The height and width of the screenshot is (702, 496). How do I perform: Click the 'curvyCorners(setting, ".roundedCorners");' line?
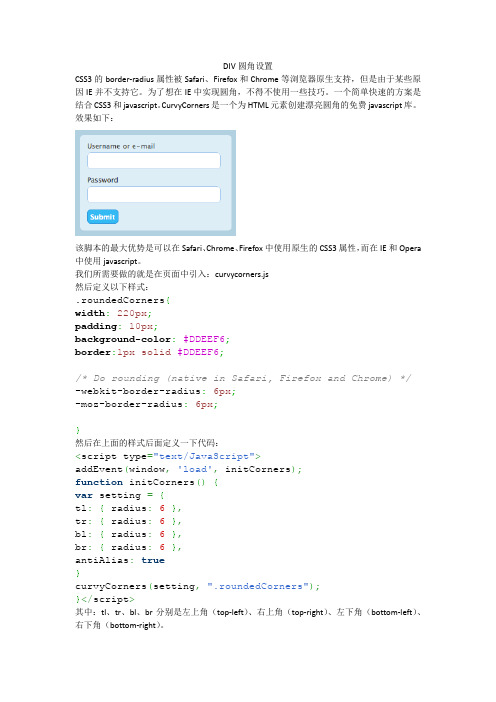[197, 586]
